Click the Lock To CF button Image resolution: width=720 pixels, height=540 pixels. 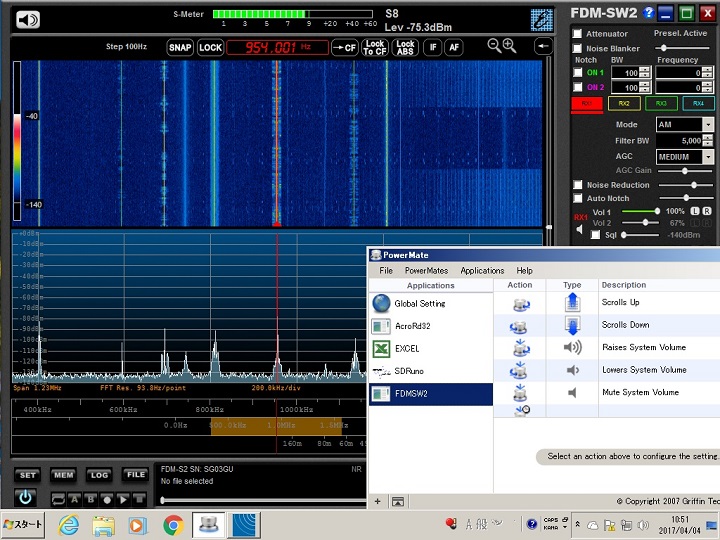(x=375, y=47)
